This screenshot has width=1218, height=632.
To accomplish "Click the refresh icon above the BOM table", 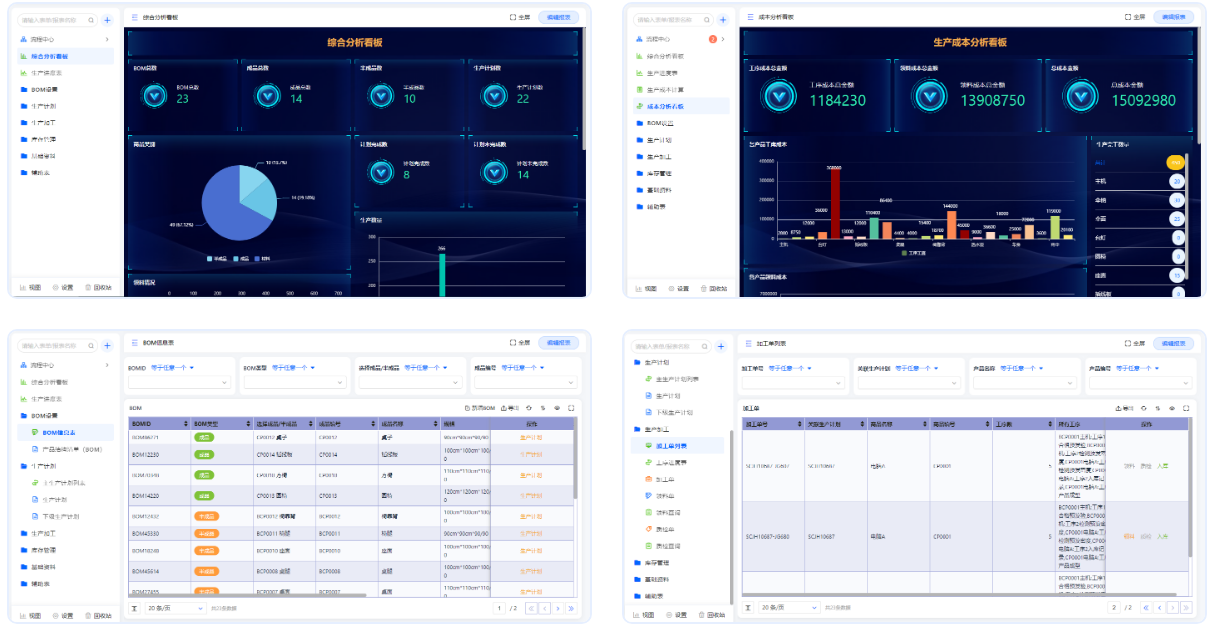I will (x=529, y=408).
